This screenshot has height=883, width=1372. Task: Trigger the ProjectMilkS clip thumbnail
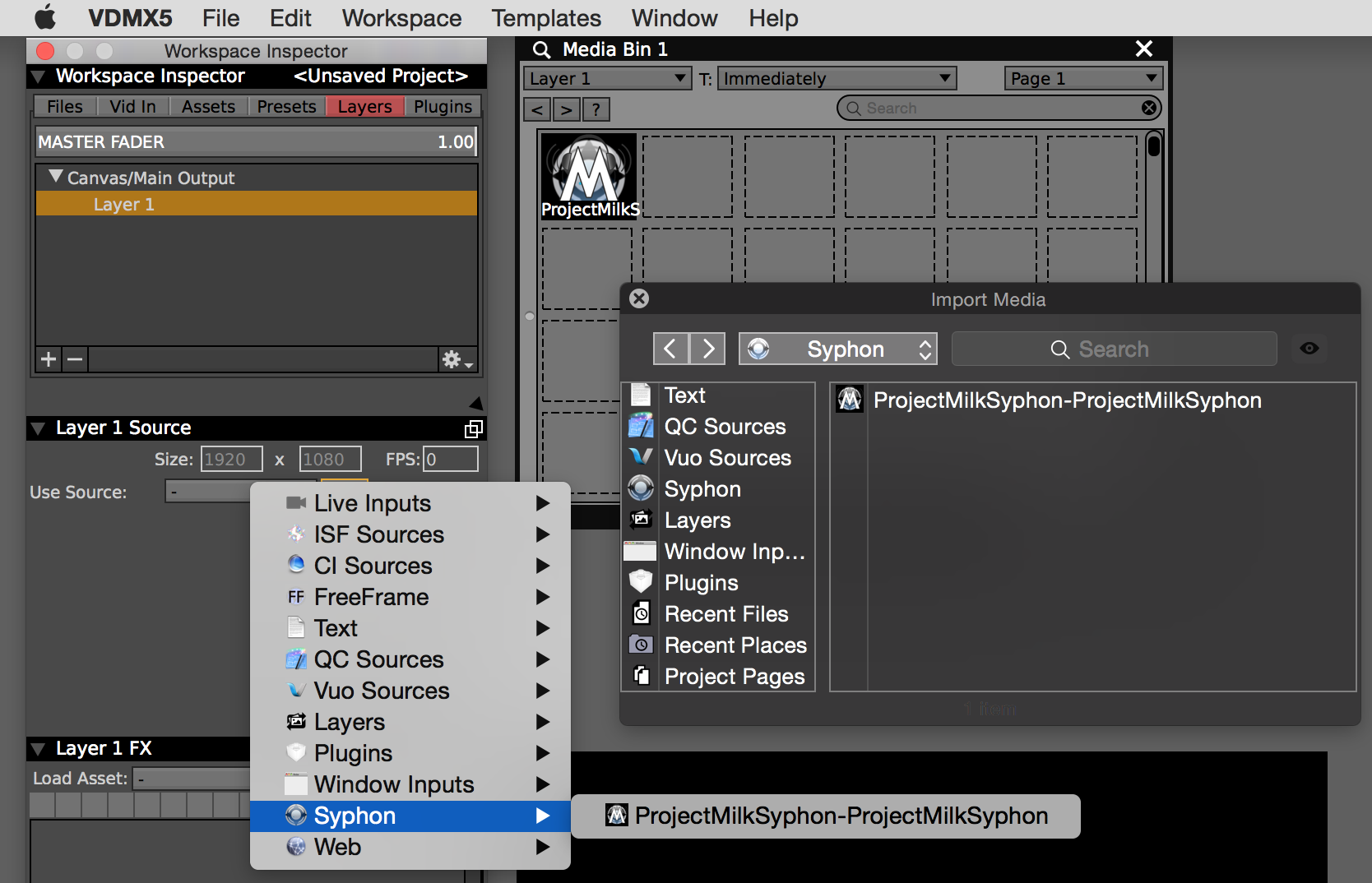589,177
